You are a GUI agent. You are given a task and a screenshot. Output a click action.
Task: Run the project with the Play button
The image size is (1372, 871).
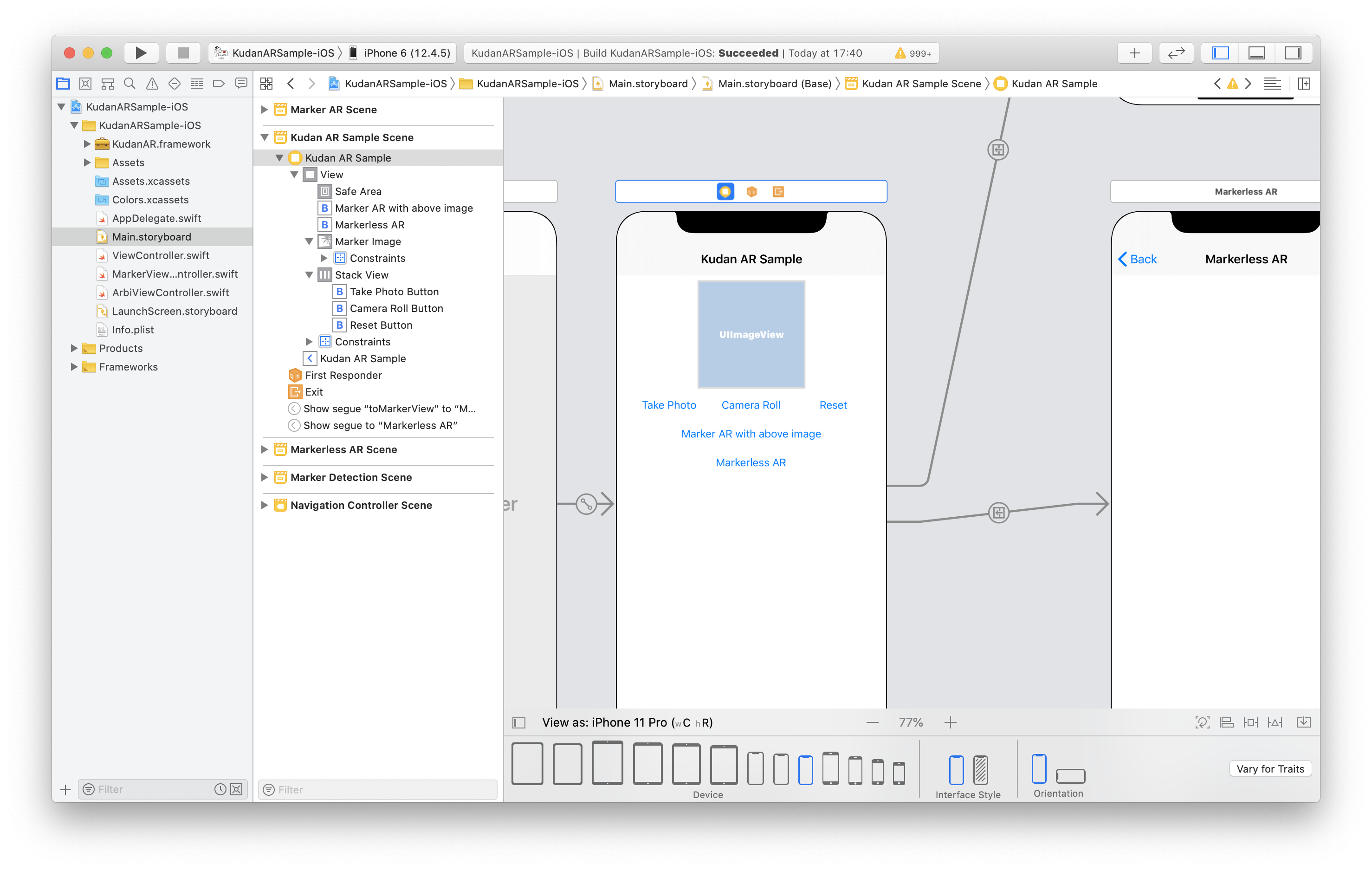[x=141, y=53]
